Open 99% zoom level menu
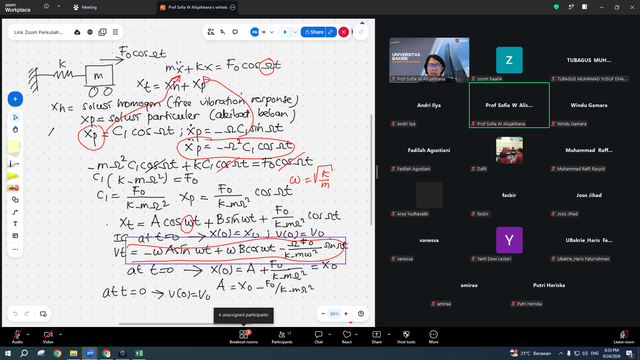This screenshot has width=640, height=360. coord(334,313)
